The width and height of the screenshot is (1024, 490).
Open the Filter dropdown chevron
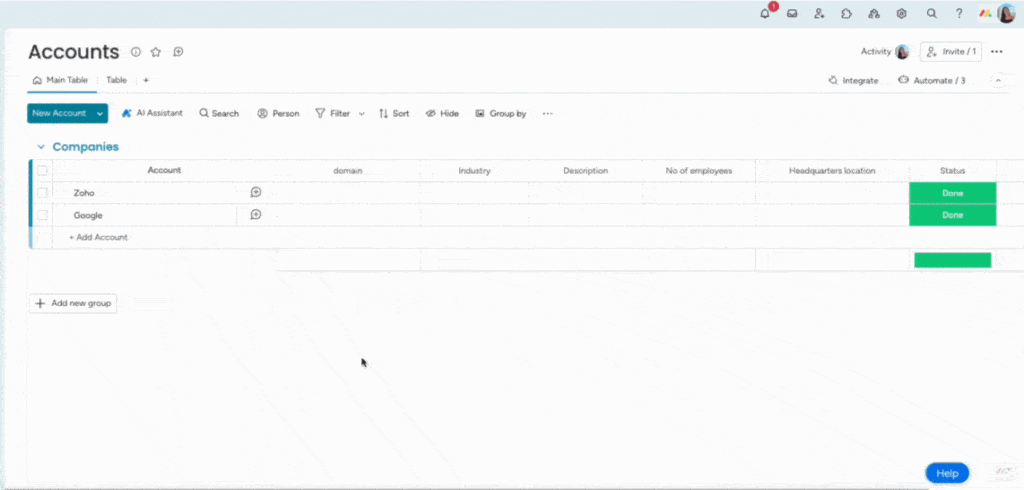click(362, 114)
